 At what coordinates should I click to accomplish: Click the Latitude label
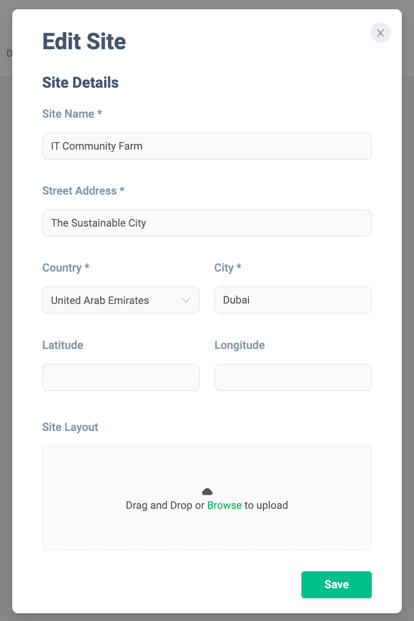coord(63,345)
